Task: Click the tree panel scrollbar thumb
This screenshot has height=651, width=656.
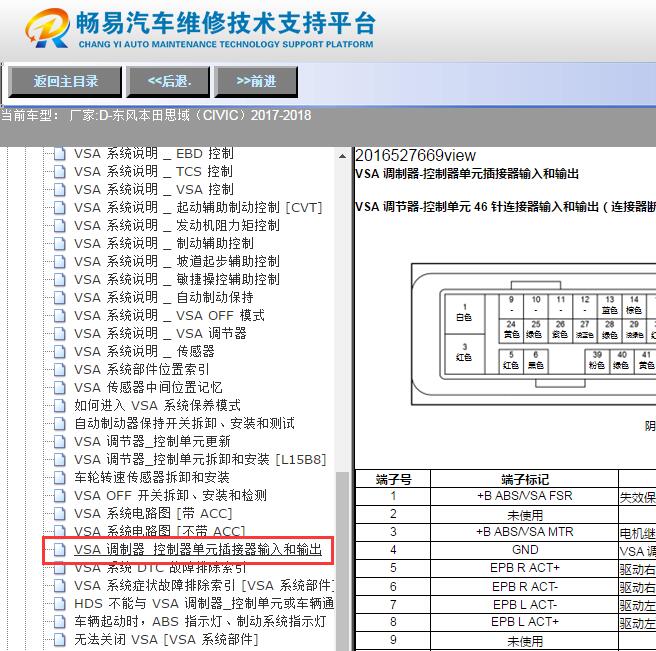Action: pyautogui.click(x=342, y=561)
